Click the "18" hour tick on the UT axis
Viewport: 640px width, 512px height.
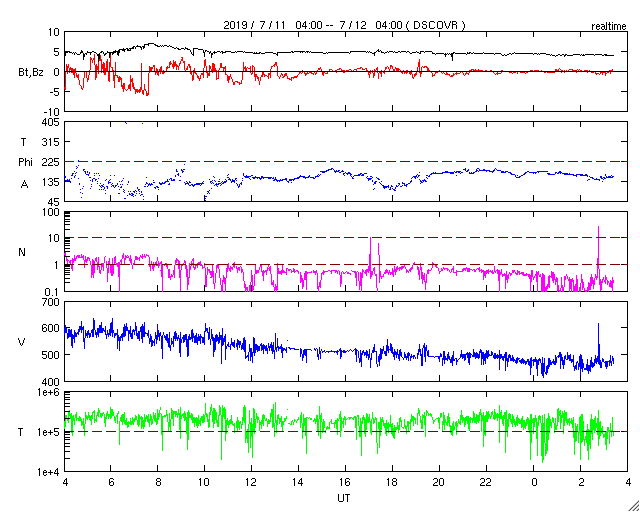[x=392, y=482]
